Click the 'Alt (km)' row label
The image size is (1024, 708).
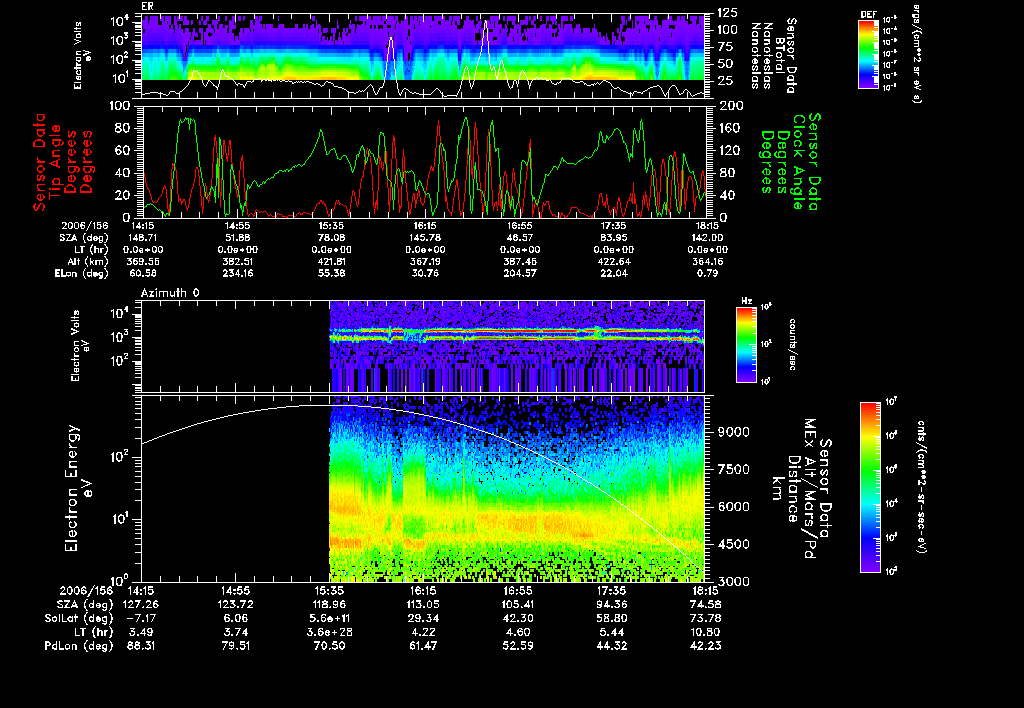88,262
